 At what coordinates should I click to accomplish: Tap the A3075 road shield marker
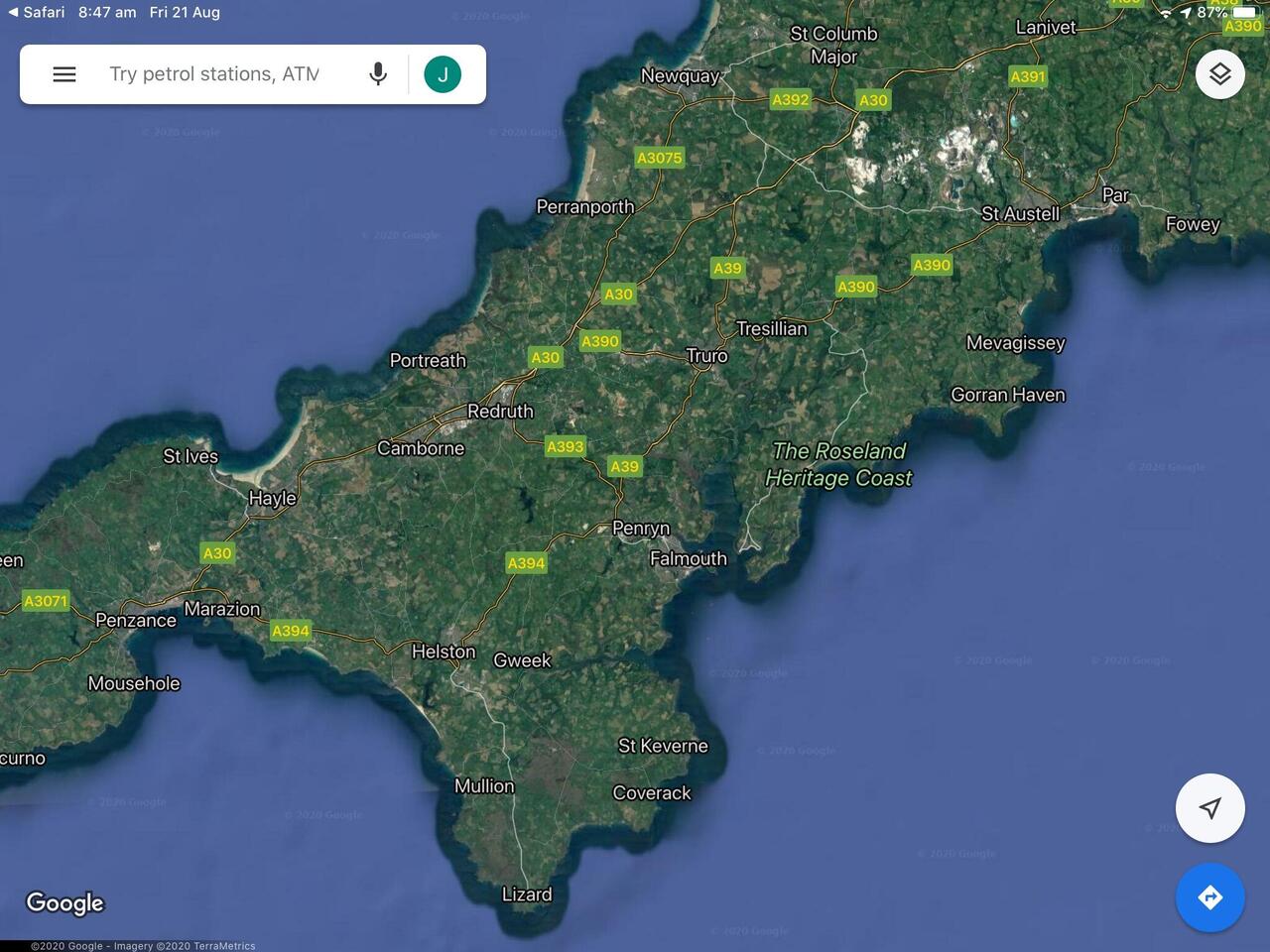click(659, 158)
